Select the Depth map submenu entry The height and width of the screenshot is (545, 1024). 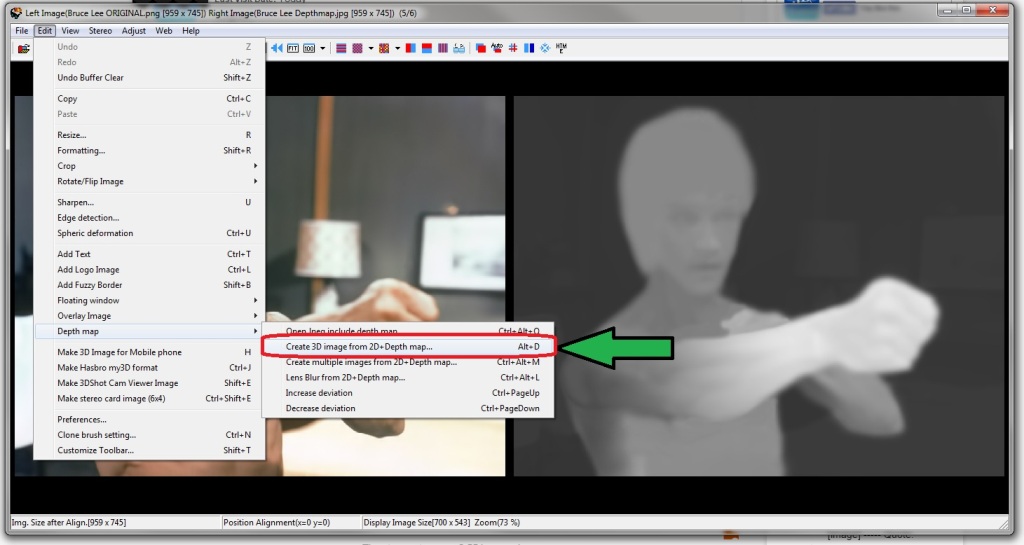[x=150, y=332]
